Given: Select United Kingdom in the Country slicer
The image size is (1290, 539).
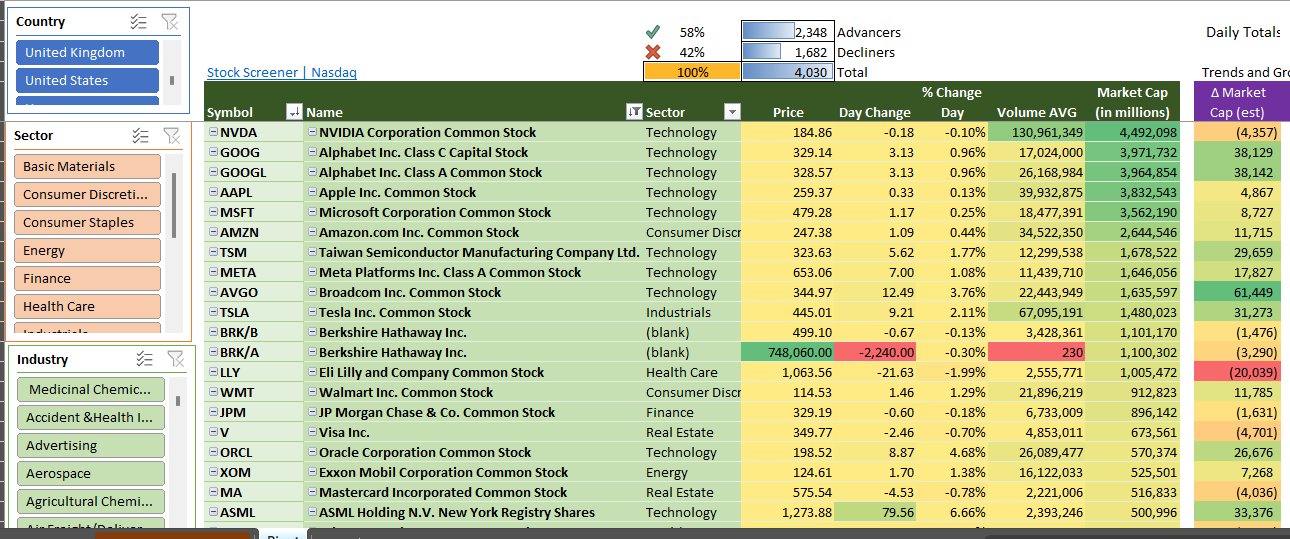Looking at the screenshot, I should (87, 52).
